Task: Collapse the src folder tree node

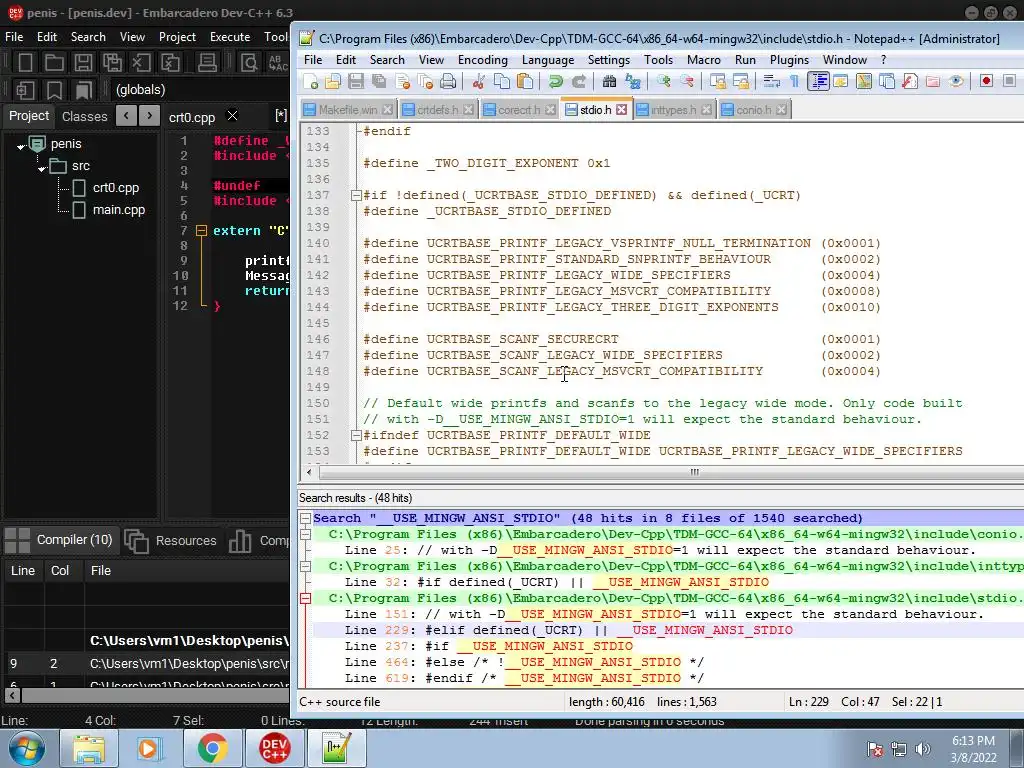Action: [41, 168]
